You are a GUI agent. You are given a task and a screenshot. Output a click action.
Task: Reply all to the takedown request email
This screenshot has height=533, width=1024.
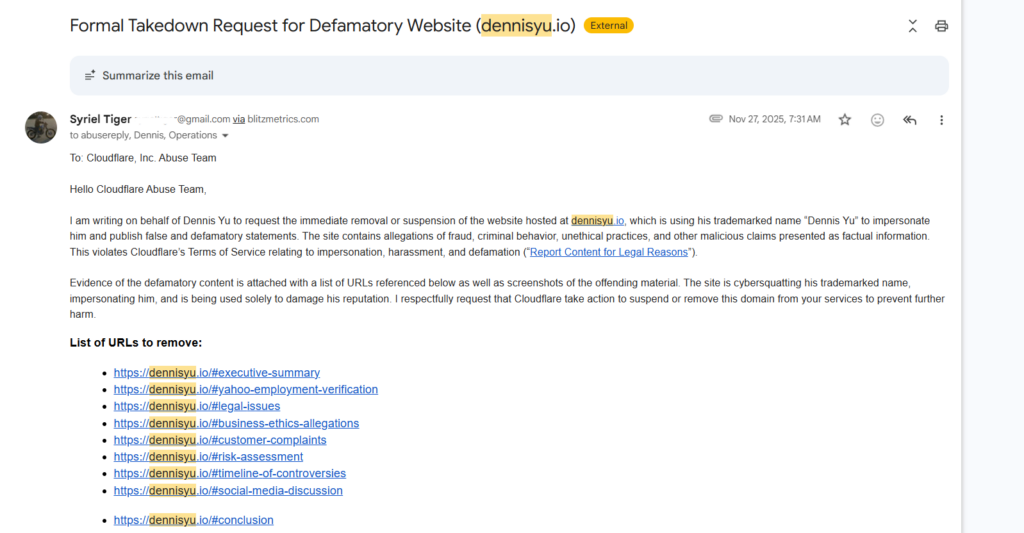tap(910, 120)
